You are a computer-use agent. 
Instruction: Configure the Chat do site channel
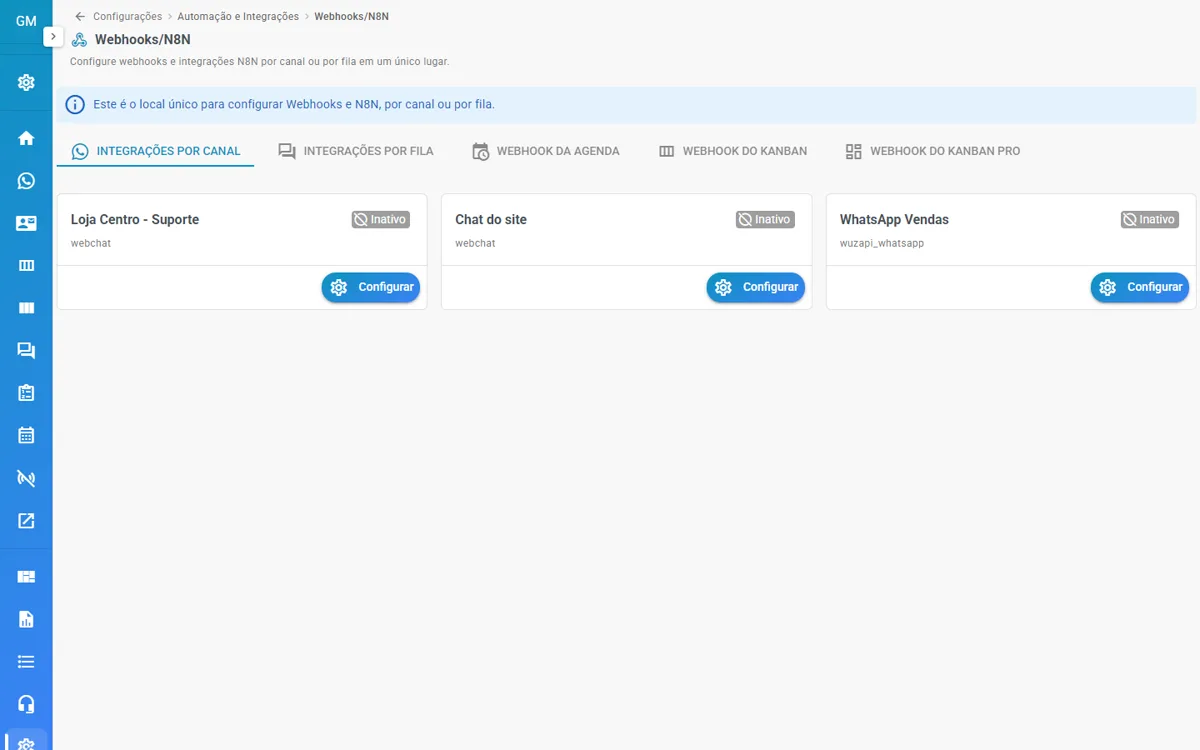click(x=756, y=287)
